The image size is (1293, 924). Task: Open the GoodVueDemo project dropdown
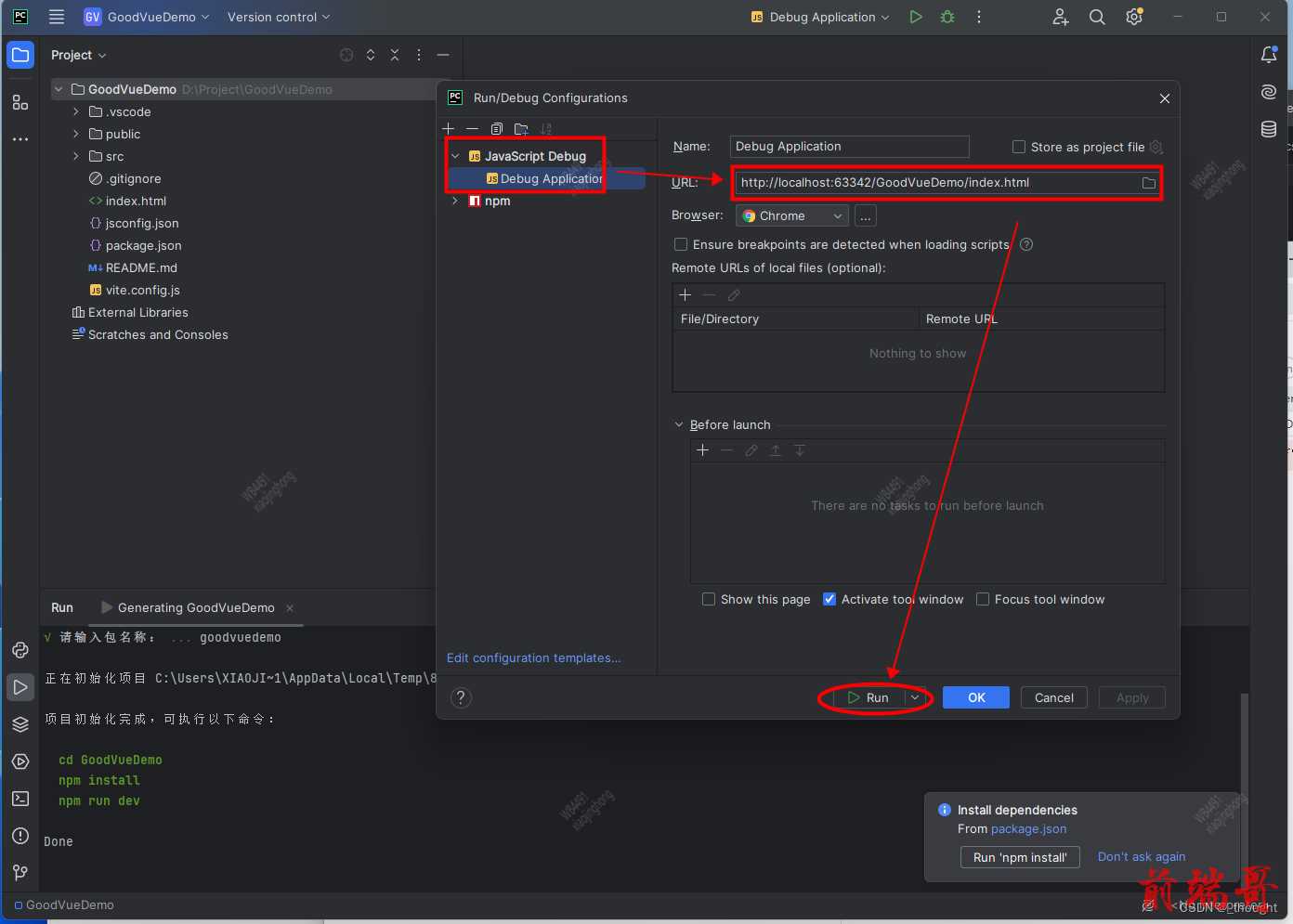click(x=147, y=17)
